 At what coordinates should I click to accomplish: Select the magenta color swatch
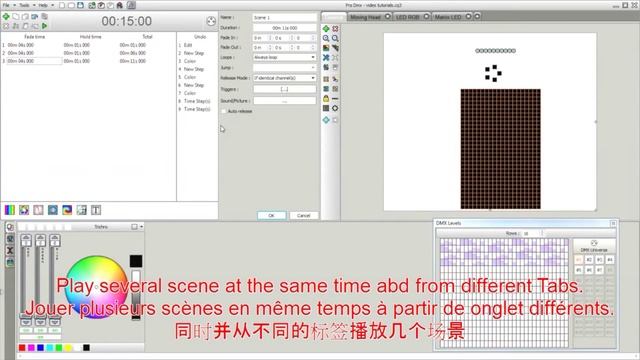coord(31,348)
